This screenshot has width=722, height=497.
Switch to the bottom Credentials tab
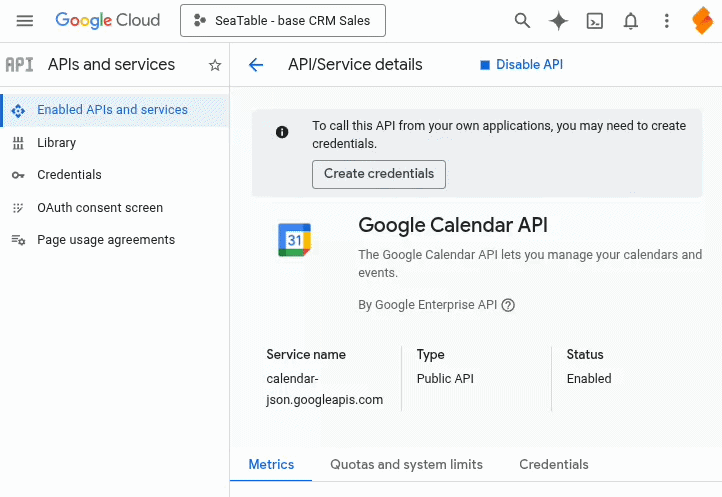(553, 464)
